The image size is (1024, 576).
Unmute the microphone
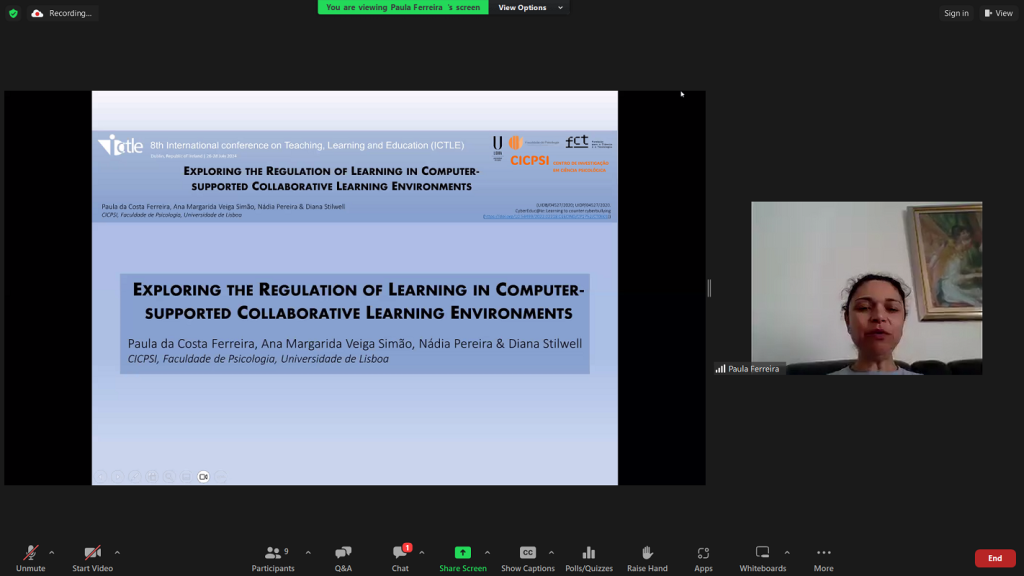click(x=30, y=557)
